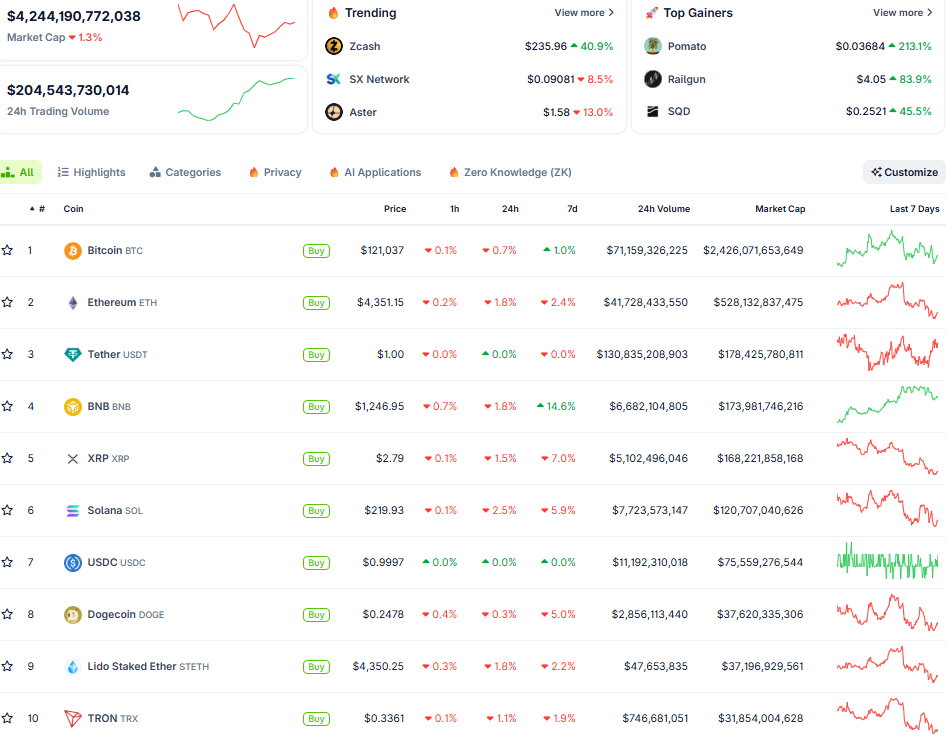Click the Tether coin logo icon
Image resolution: width=946 pixels, height=736 pixels.
[72, 355]
